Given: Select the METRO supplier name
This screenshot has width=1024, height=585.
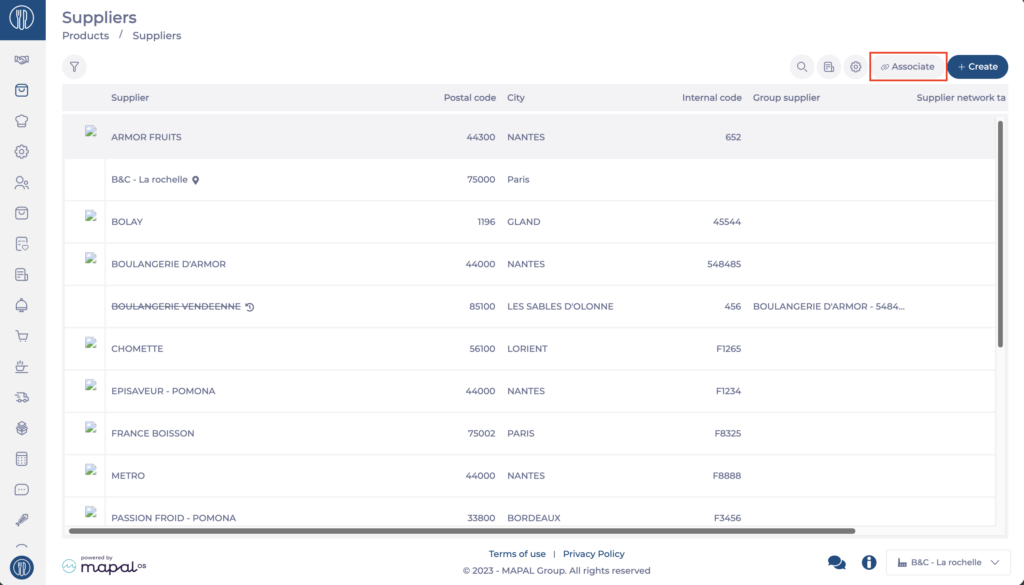Looking at the screenshot, I should pyautogui.click(x=128, y=476).
